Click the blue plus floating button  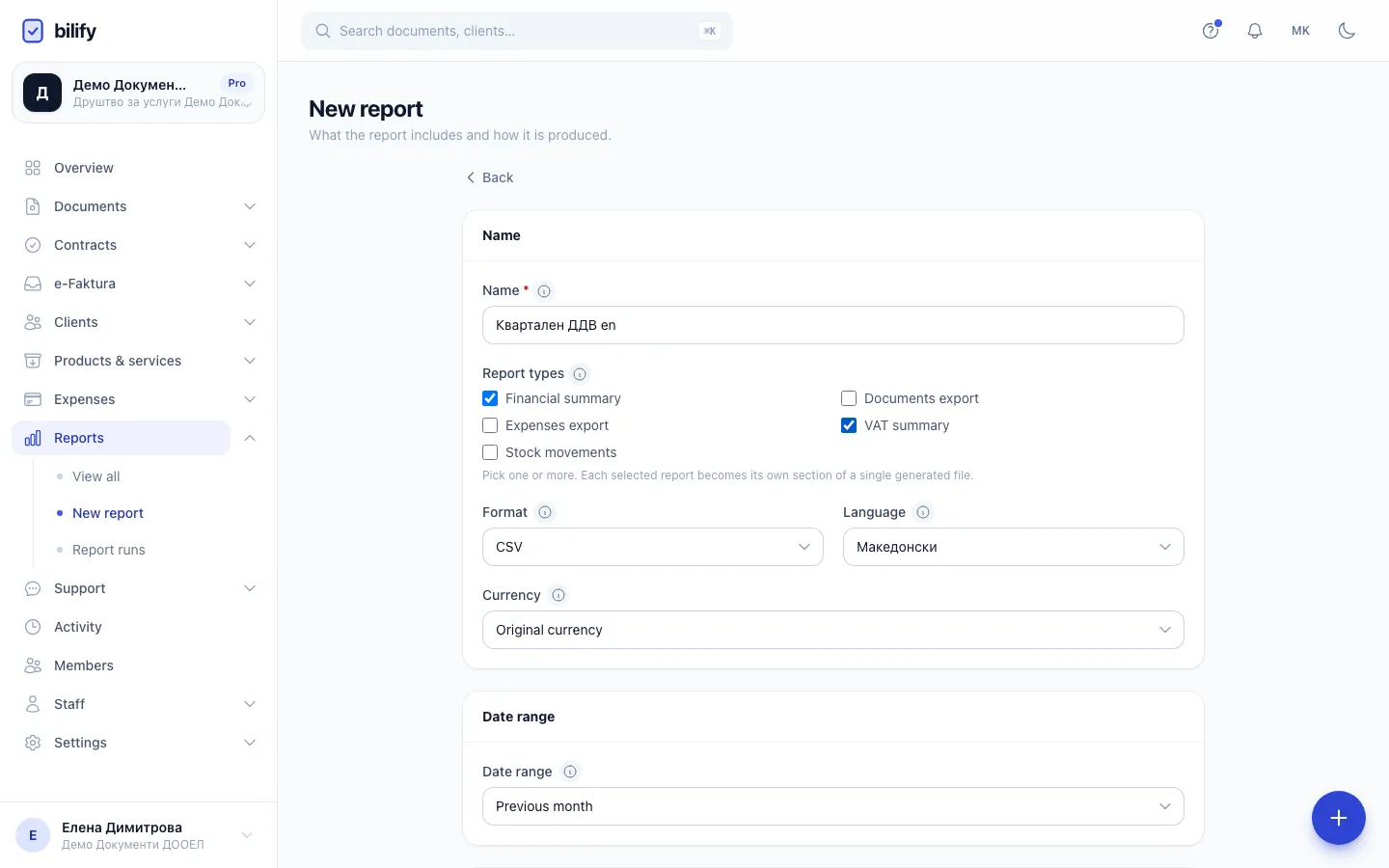tap(1339, 818)
